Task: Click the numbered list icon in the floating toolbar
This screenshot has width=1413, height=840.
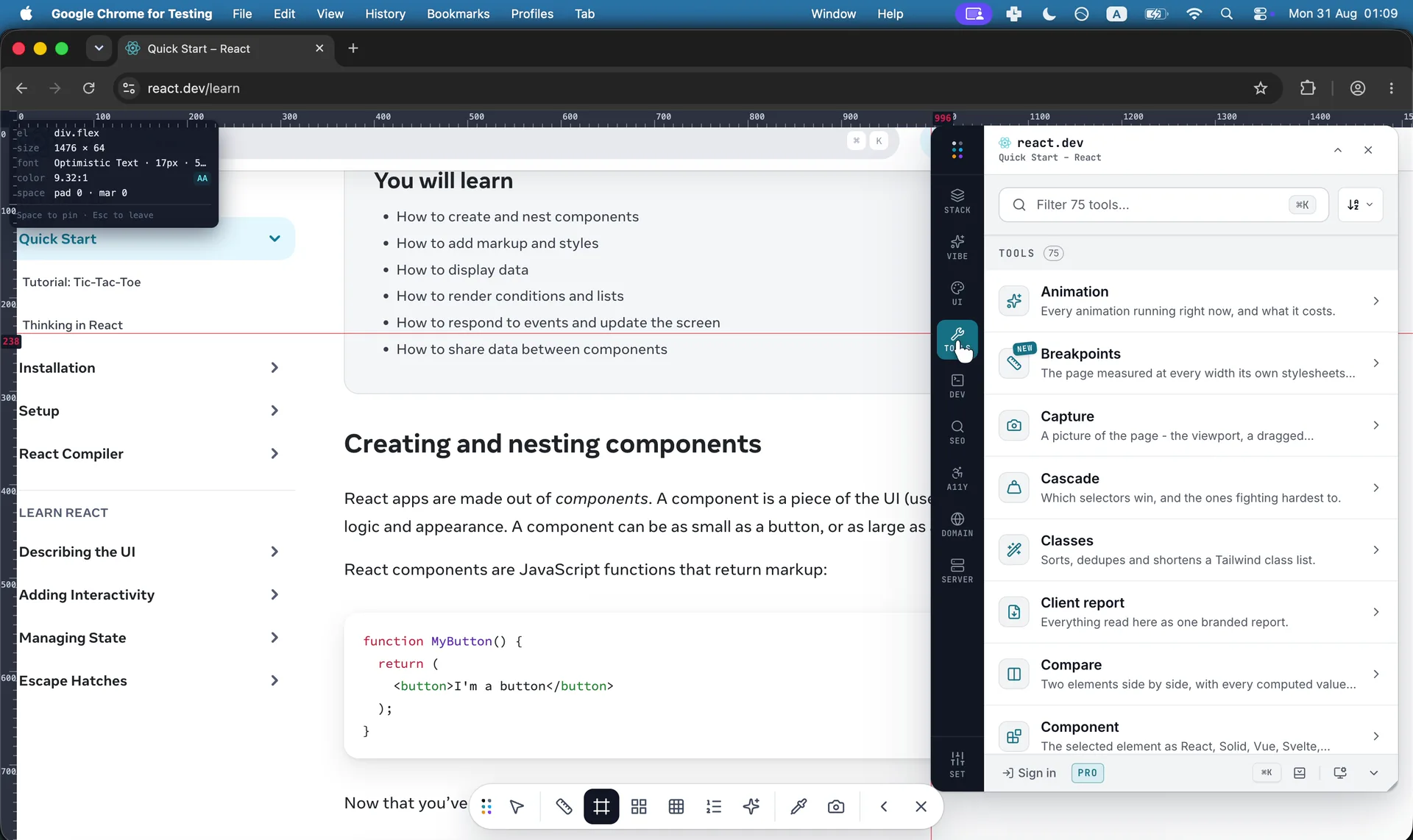Action: click(x=714, y=807)
